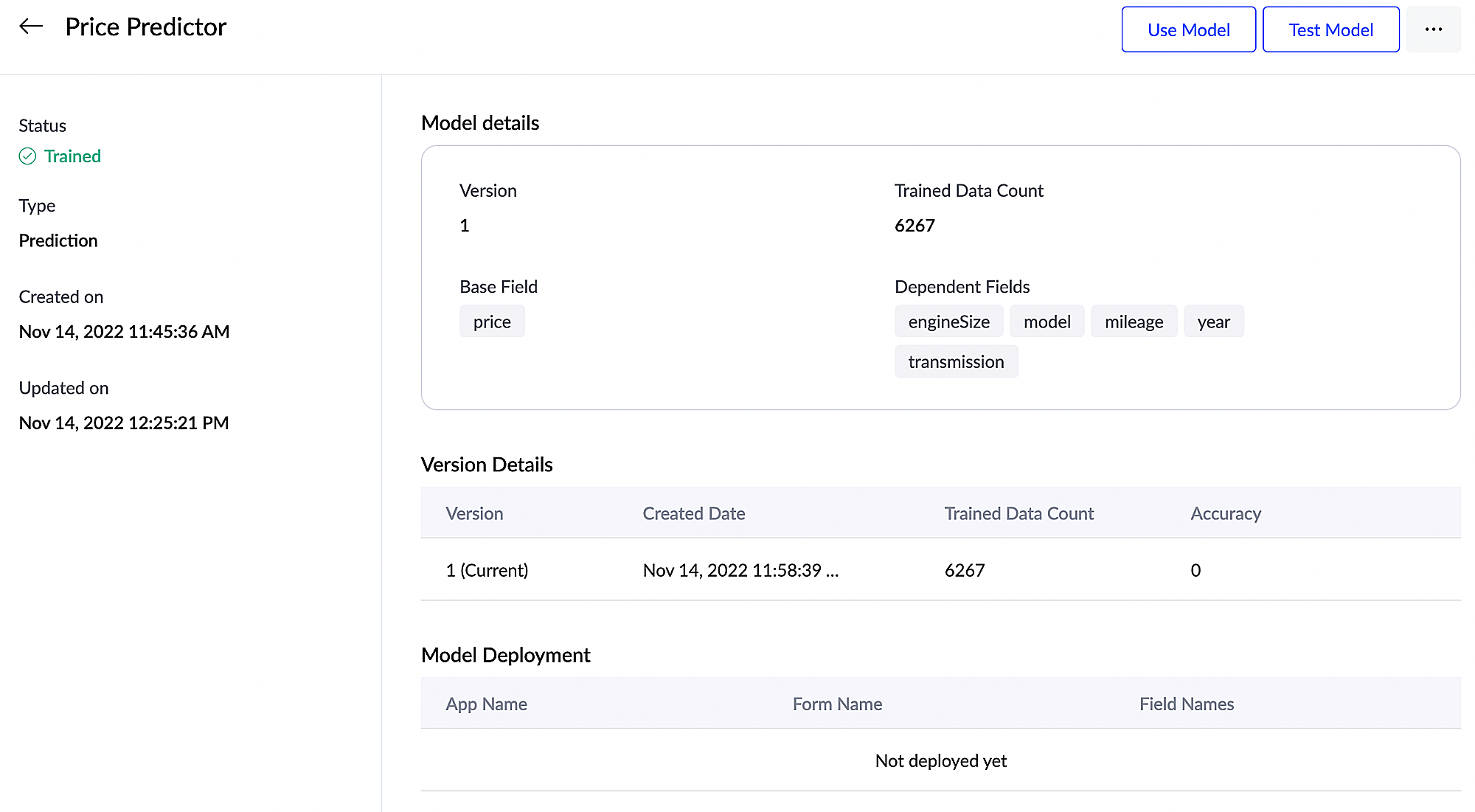
Task: Click the truncated created date Nov 14, 2022 11:58:39
Action: click(x=740, y=570)
